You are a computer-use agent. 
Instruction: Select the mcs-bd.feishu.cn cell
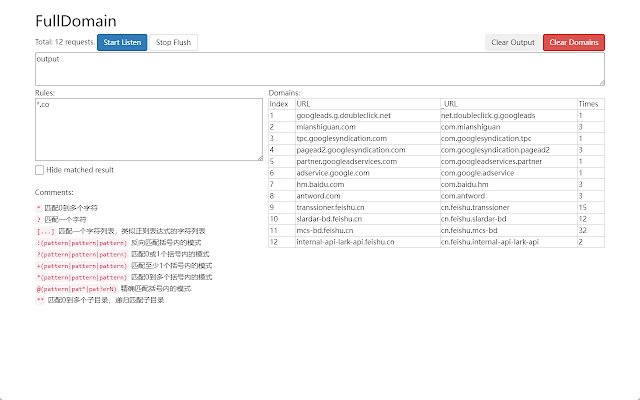(368, 230)
